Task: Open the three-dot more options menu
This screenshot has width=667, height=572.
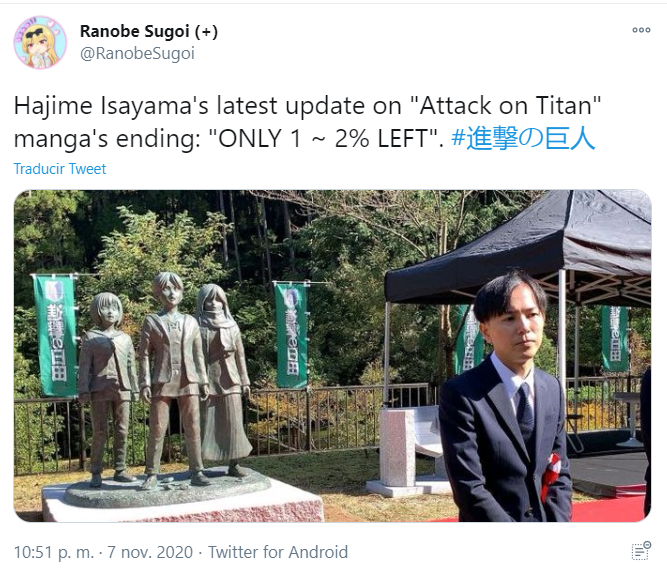Action: coord(641,30)
